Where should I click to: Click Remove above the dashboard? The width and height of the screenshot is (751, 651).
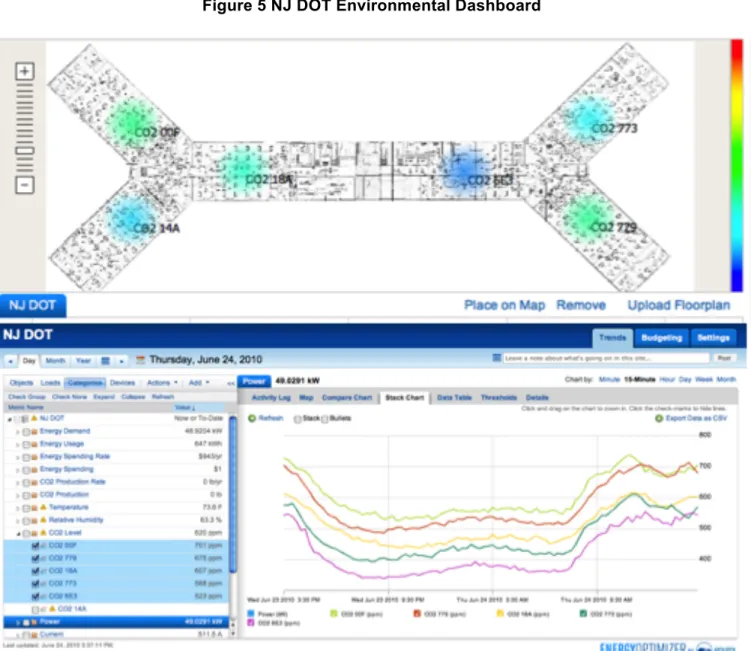(581, 305)
